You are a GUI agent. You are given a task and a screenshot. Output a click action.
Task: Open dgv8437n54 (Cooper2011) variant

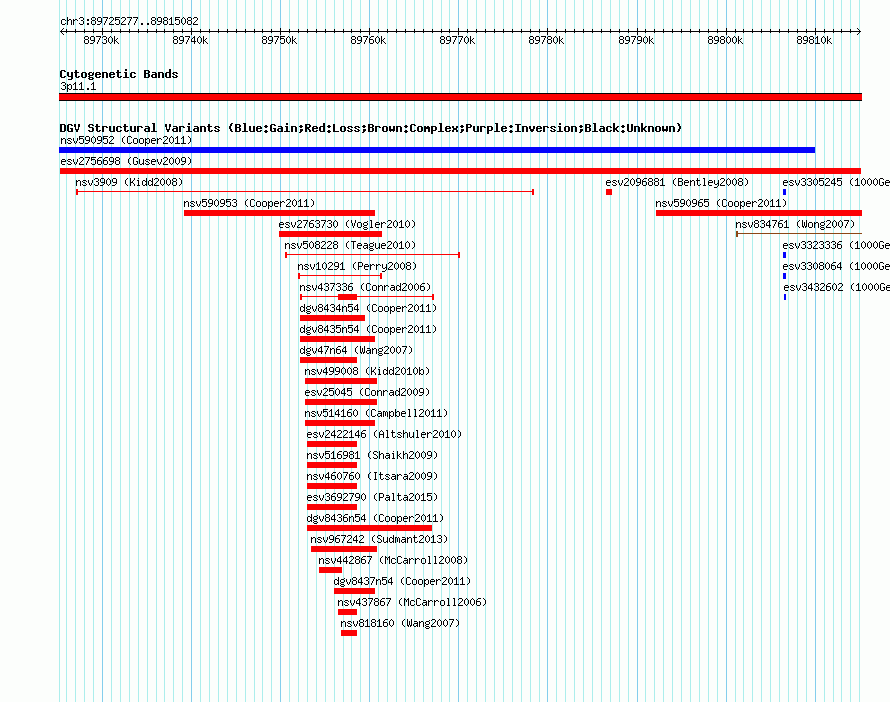pos(402,581)
